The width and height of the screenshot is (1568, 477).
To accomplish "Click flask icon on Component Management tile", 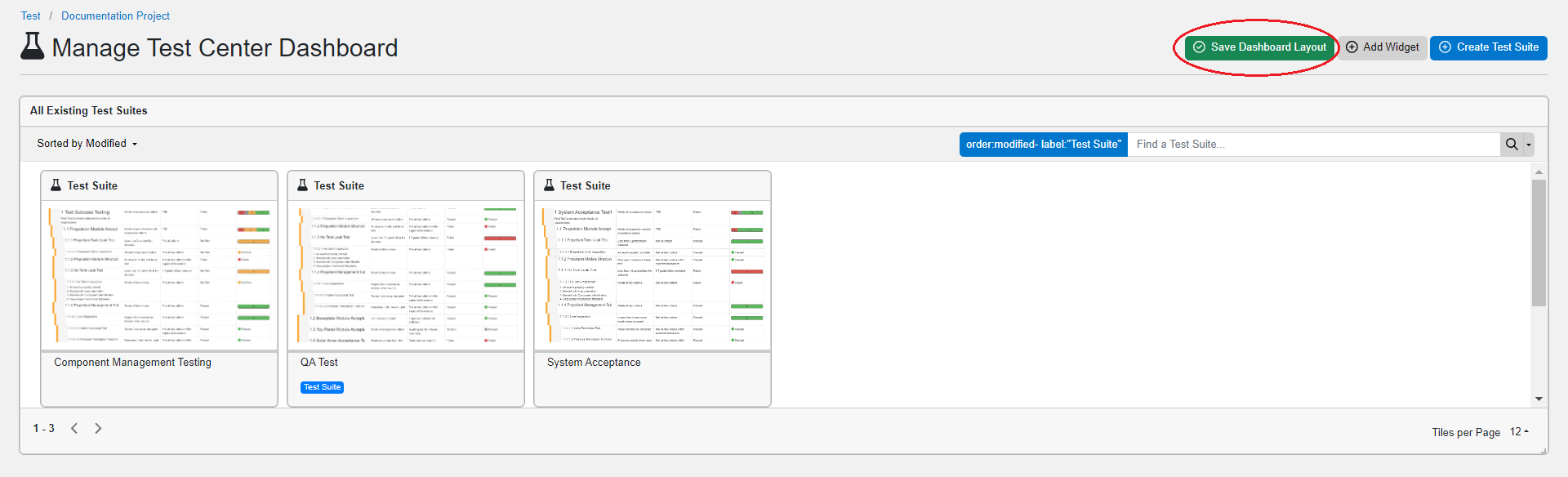I will coord(56,185).
